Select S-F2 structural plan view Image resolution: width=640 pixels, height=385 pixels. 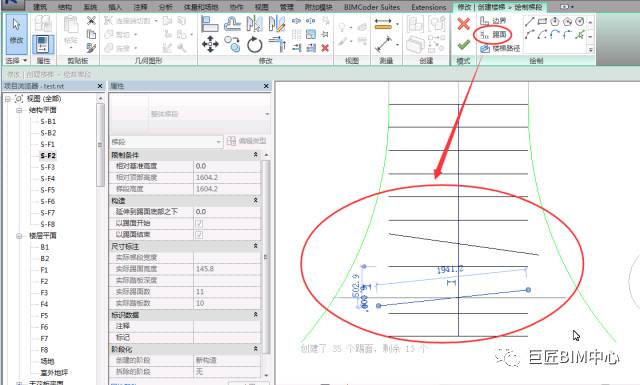tap(48, 156)
